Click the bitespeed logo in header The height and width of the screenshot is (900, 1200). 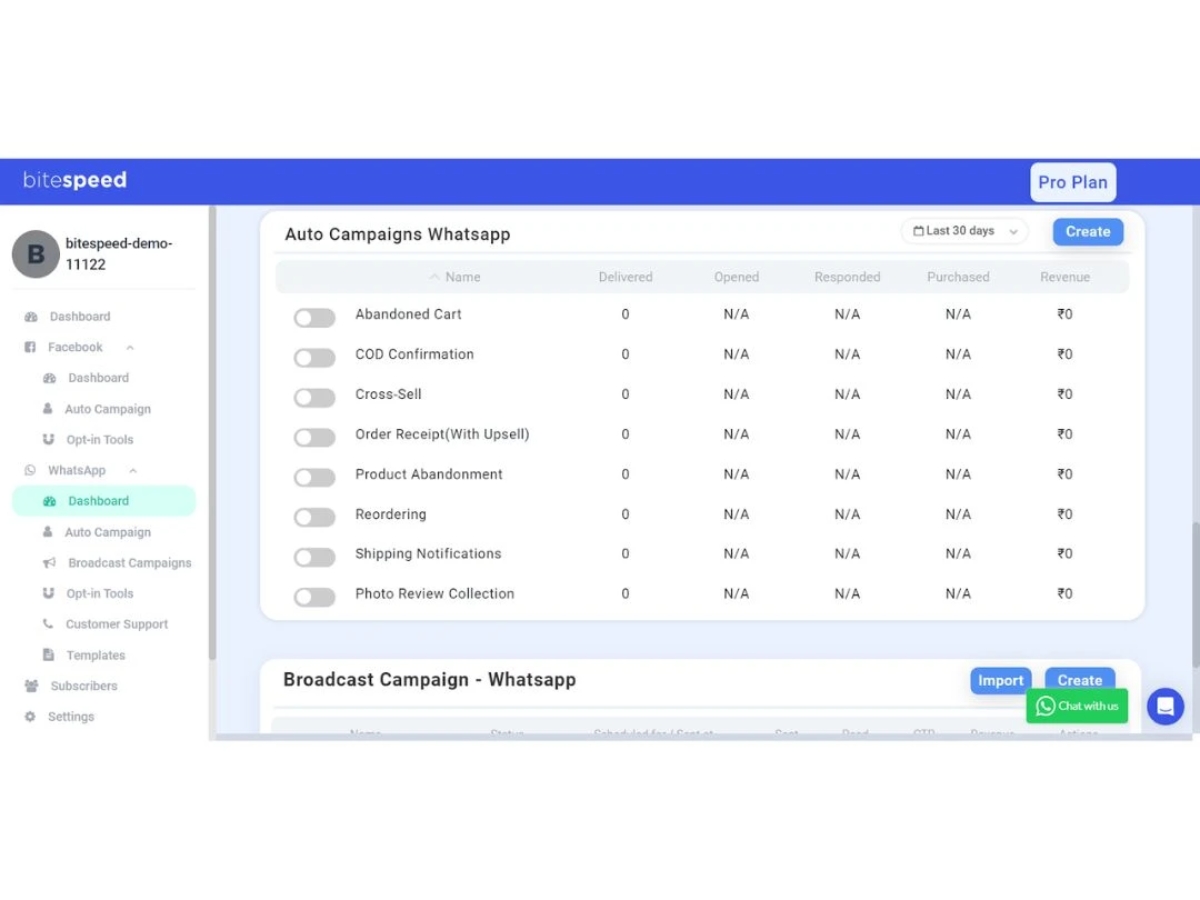click(x=75, y=180)
